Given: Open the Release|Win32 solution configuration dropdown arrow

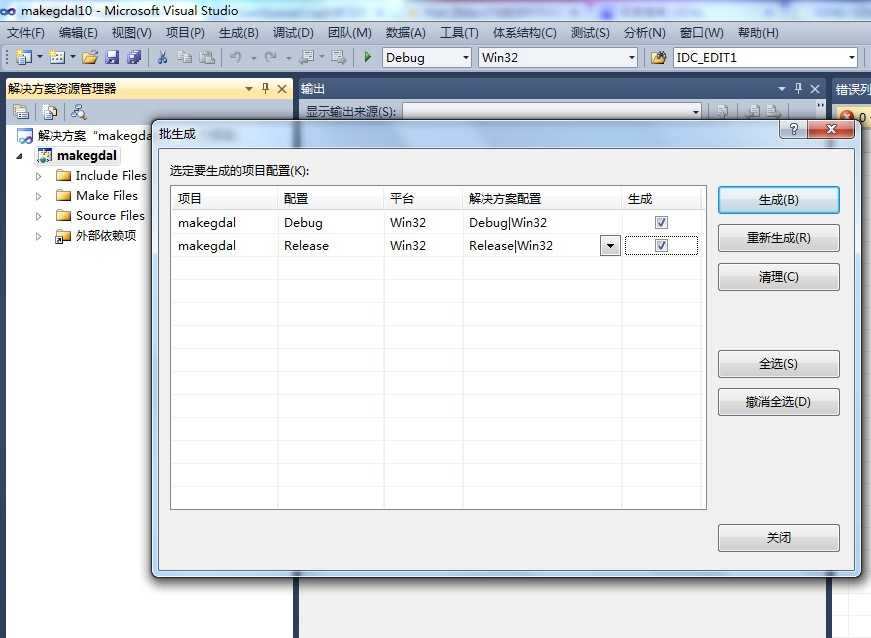Looking at the screenshot, I should pos(610,245).
